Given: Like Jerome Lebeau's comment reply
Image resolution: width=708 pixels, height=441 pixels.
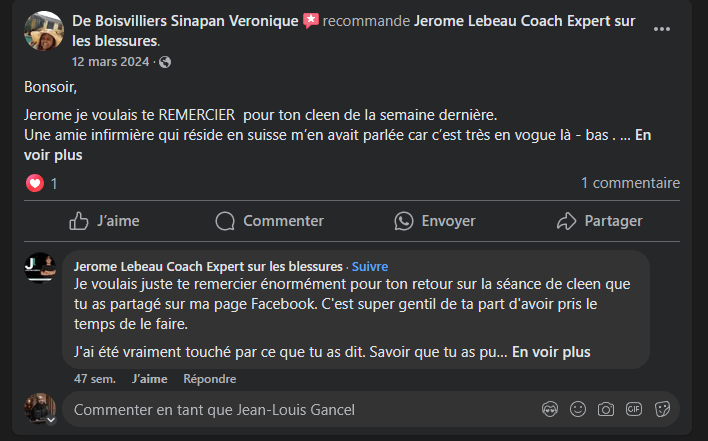Looking at the screenshot, I should 149,379.
